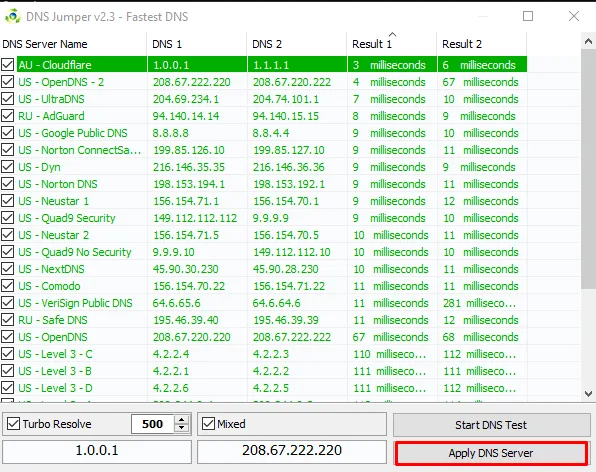Viewport: 596px width, 472px height.
Task: Disable the Turbo Resolve checkbox
Action: point(14,423)
